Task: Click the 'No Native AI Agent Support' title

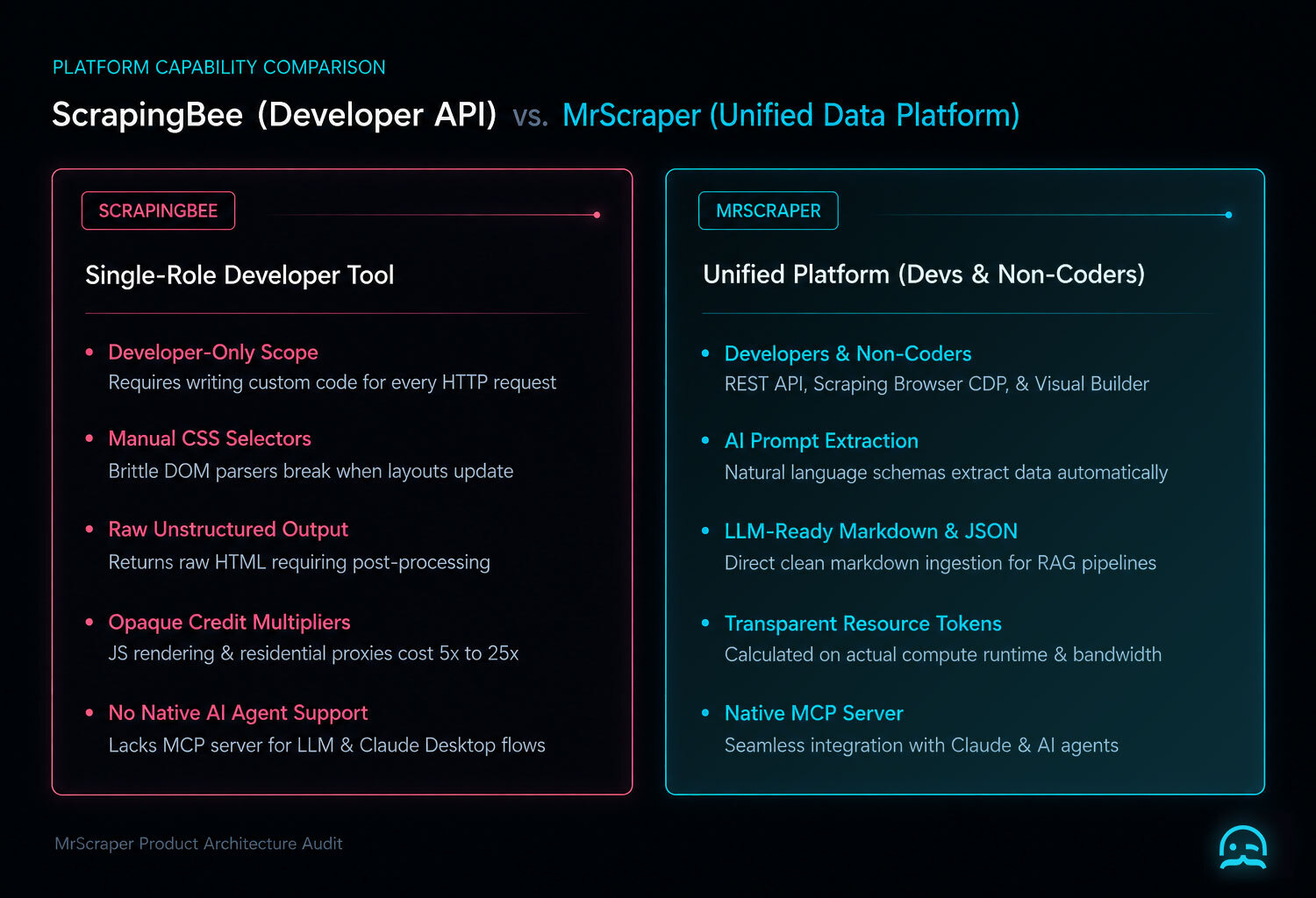Action: (x=238, y=713)
